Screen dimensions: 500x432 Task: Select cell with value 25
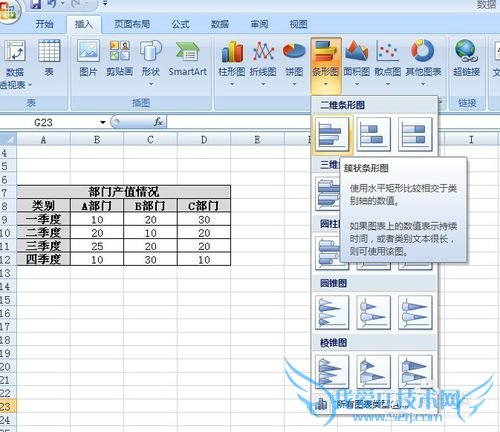[97, 246]
